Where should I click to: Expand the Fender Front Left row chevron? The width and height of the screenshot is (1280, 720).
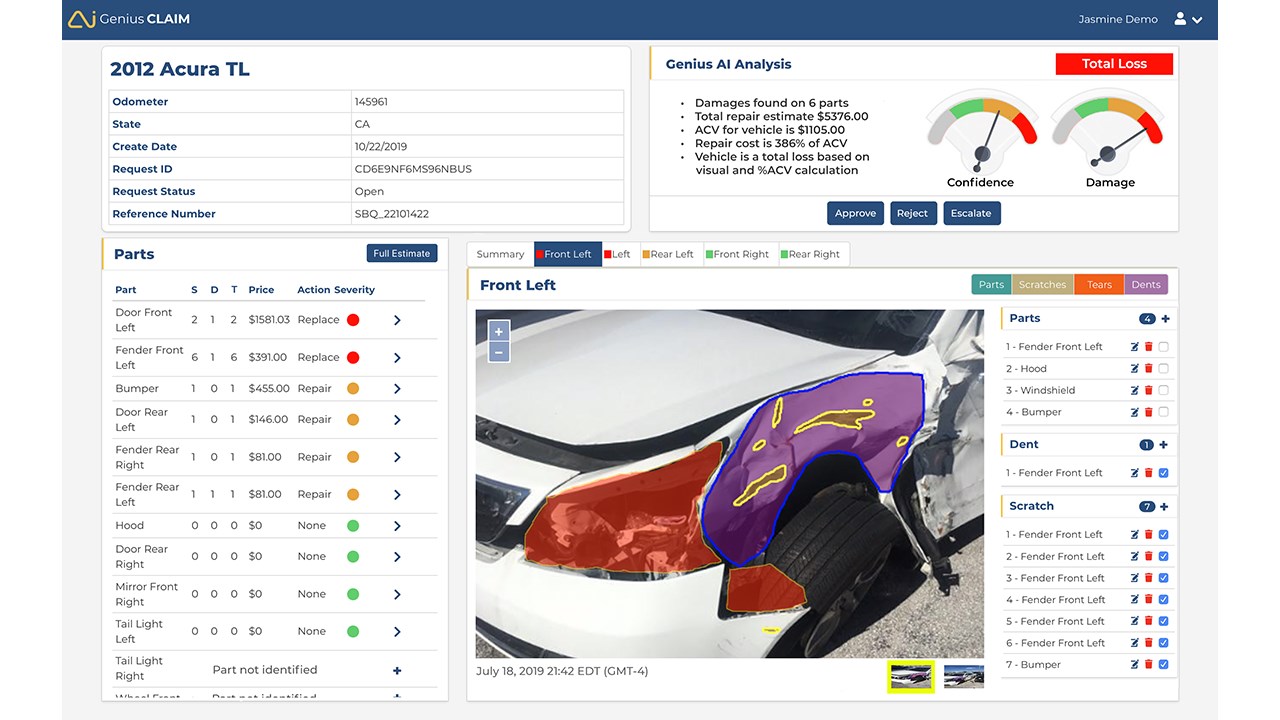point(397,358)
